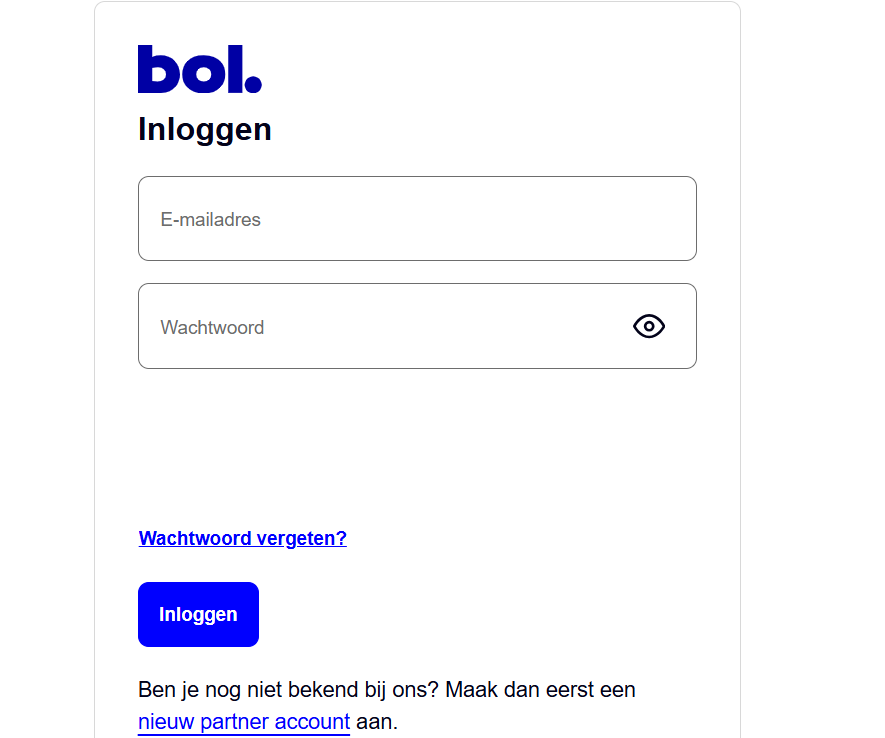This screenshot has height=738, width=885.
Task: Create an account via nieuw partner account
Action: 244,722
